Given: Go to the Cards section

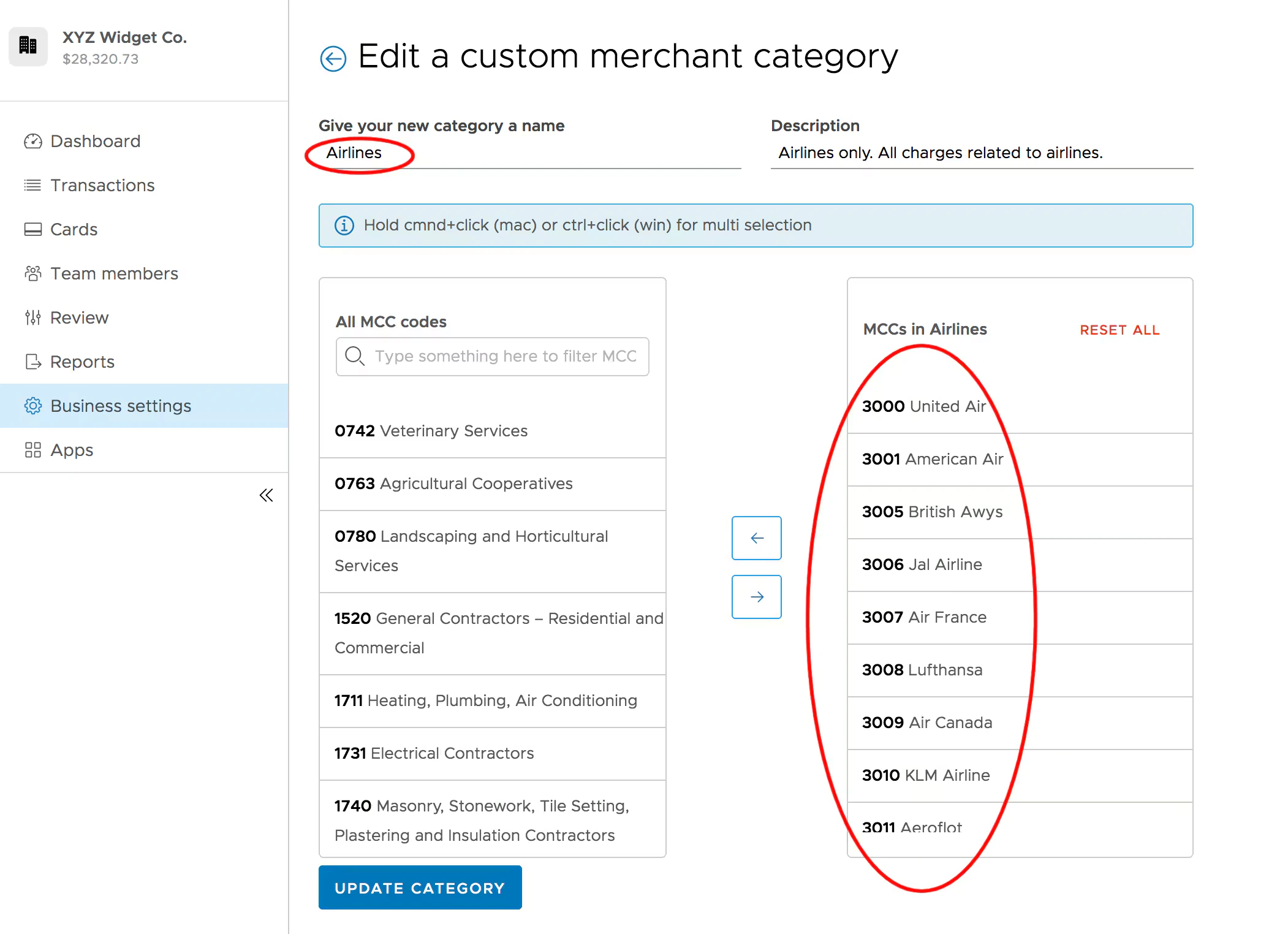Looking at the screenshot, I should click(74, 229).
